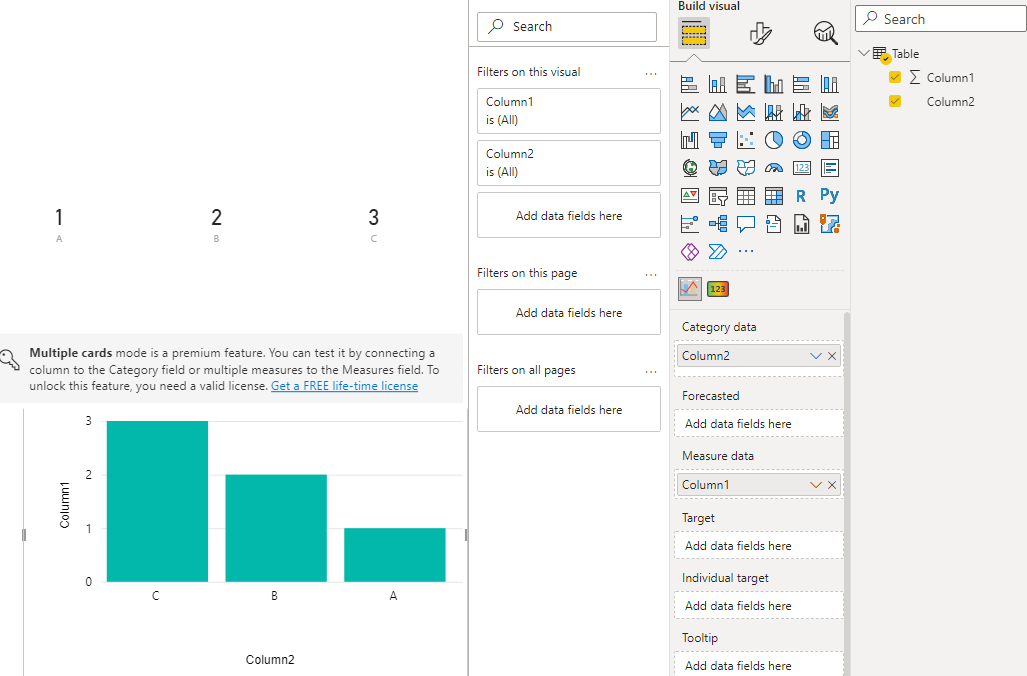This screenshot has width=1027, height=676.
Task: Select the Stacked area chart visual
Action: coord(745,112)
